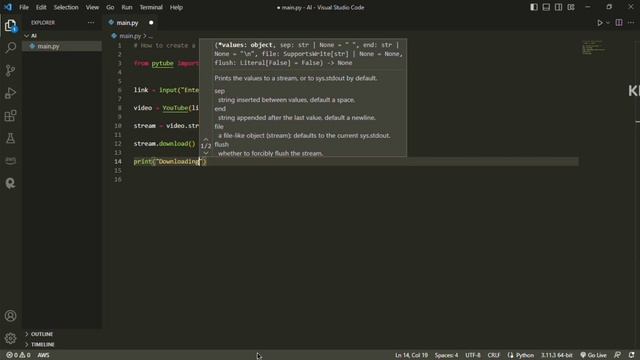This screenshot has width=640, height=360.
Task: Click pytube in import line
Action: (x=162, y=63)
